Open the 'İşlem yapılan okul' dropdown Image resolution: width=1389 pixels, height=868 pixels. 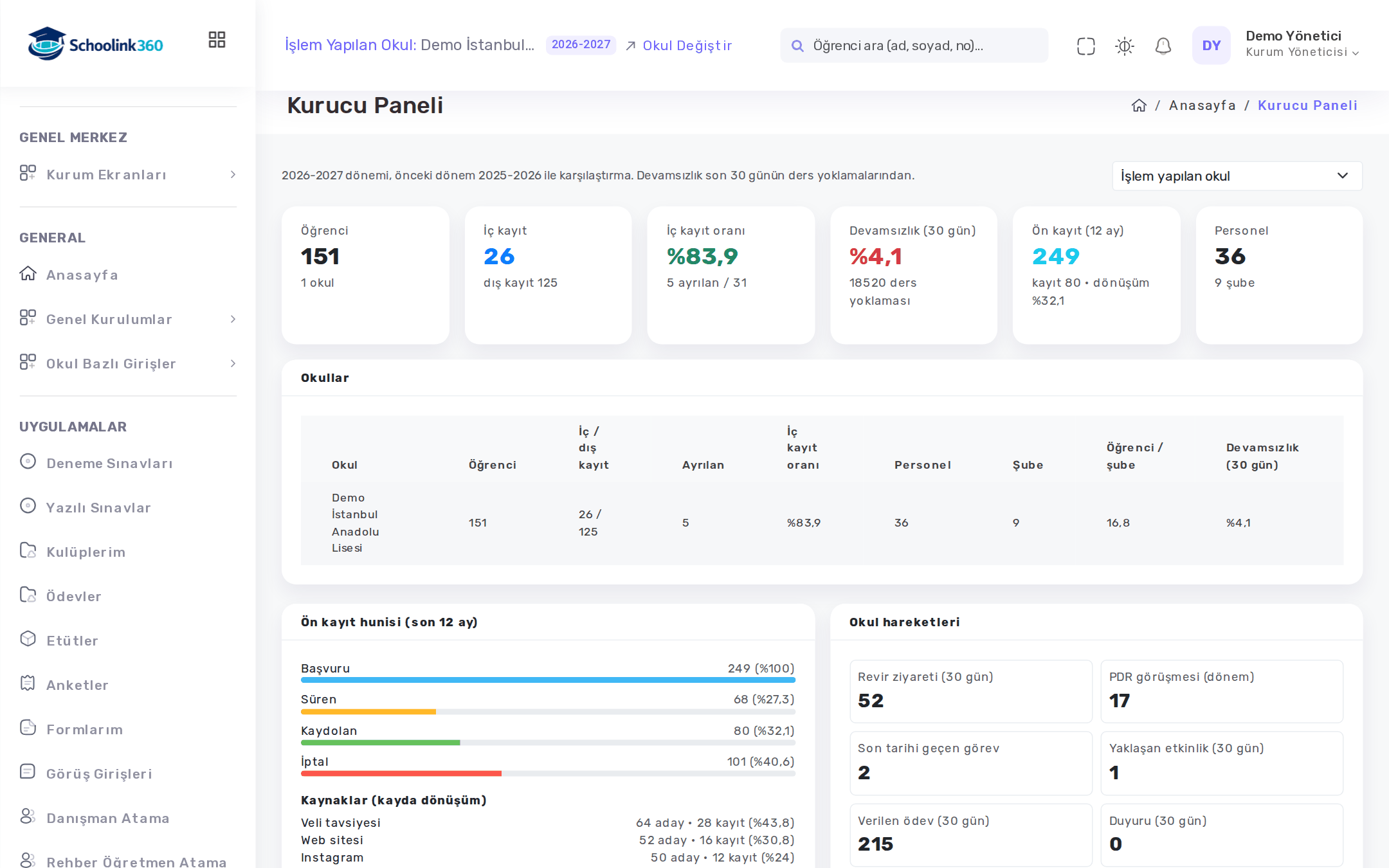pyautogui.click(x=1237, y=176)
